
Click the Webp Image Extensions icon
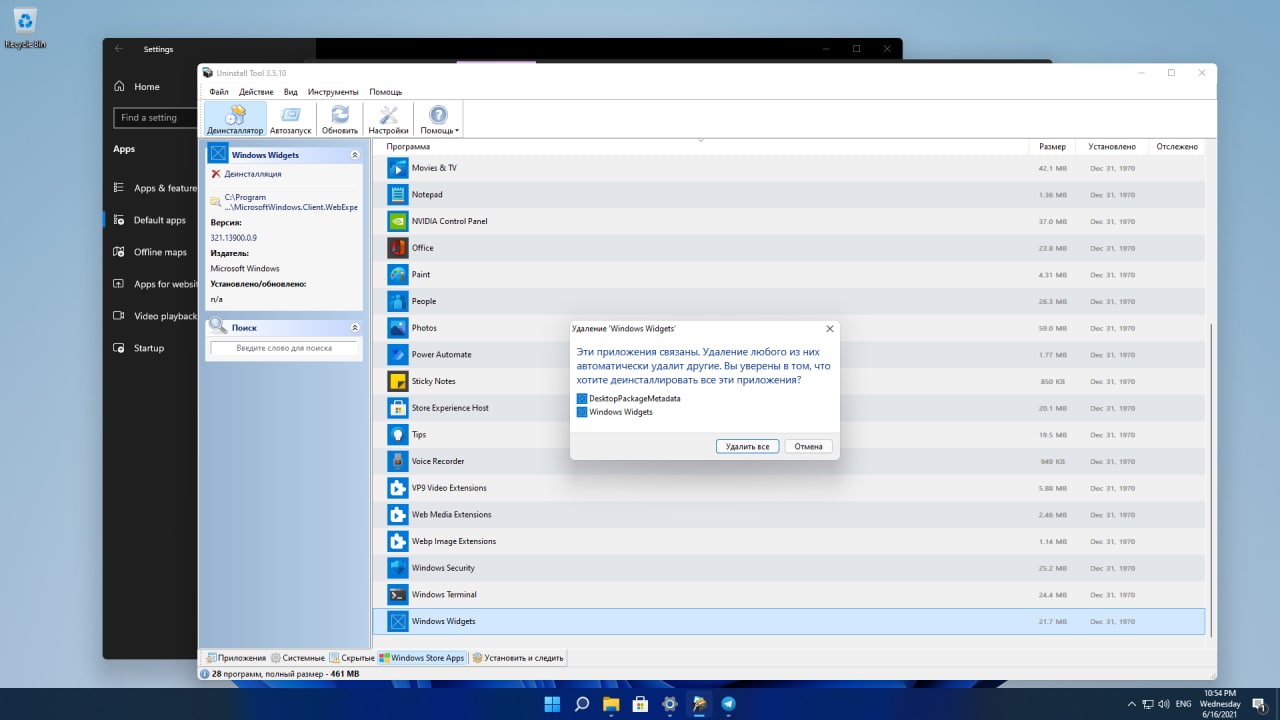(x=397, y=541)
